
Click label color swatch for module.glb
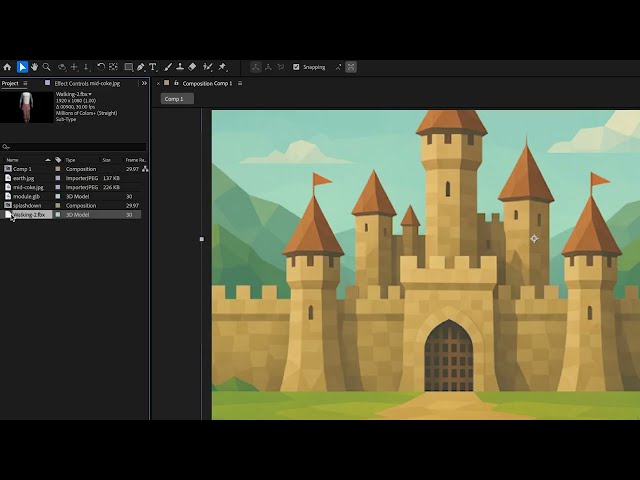coord(58,196)
